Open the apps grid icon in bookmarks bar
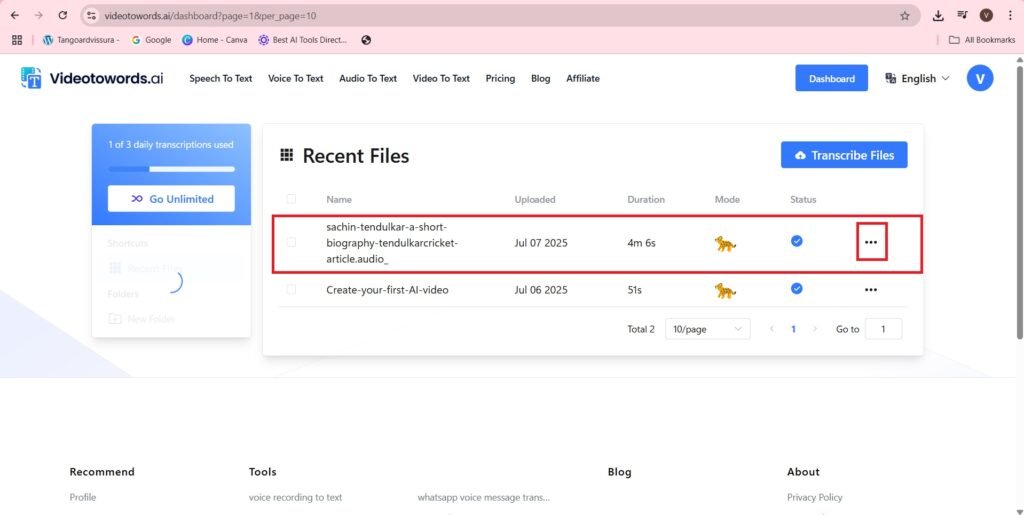 click(18, 40)
